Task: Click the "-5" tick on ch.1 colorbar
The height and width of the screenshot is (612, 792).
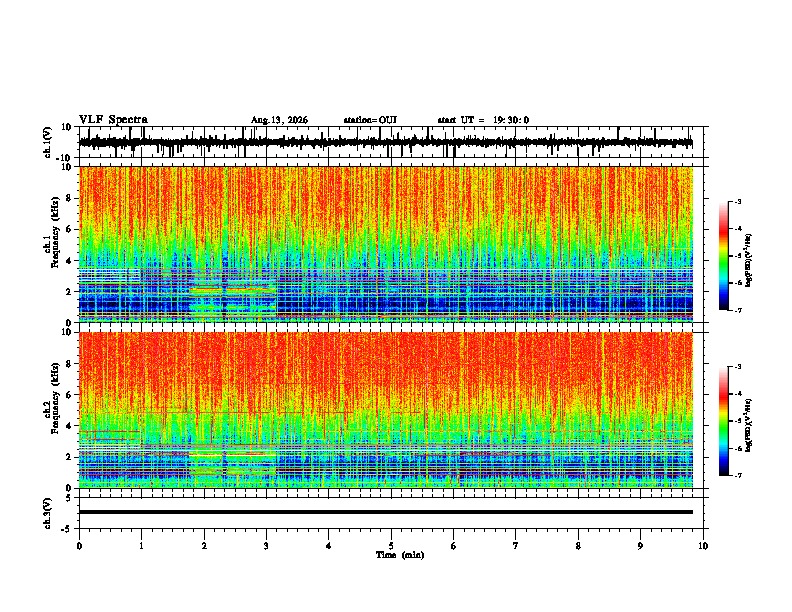Action: 738,256
